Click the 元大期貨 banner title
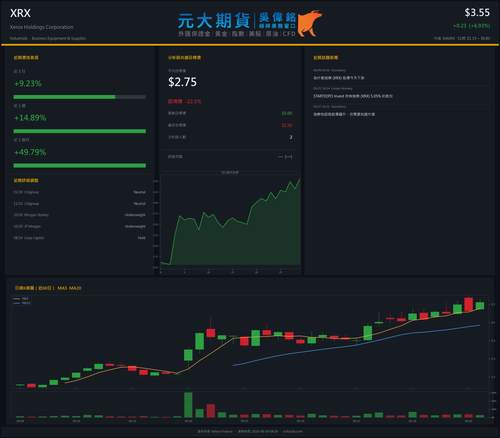Screen dimensions: 500x438 click(214, 21)
